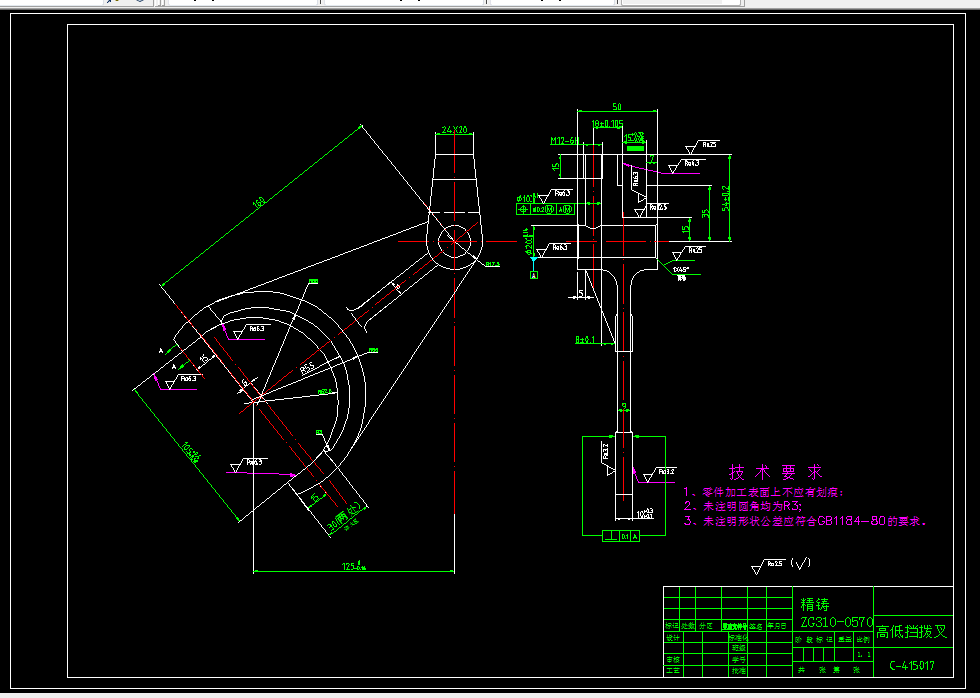Click the 1X45° chamfer callout
980x698 pixels.
(x=681, y=269)
